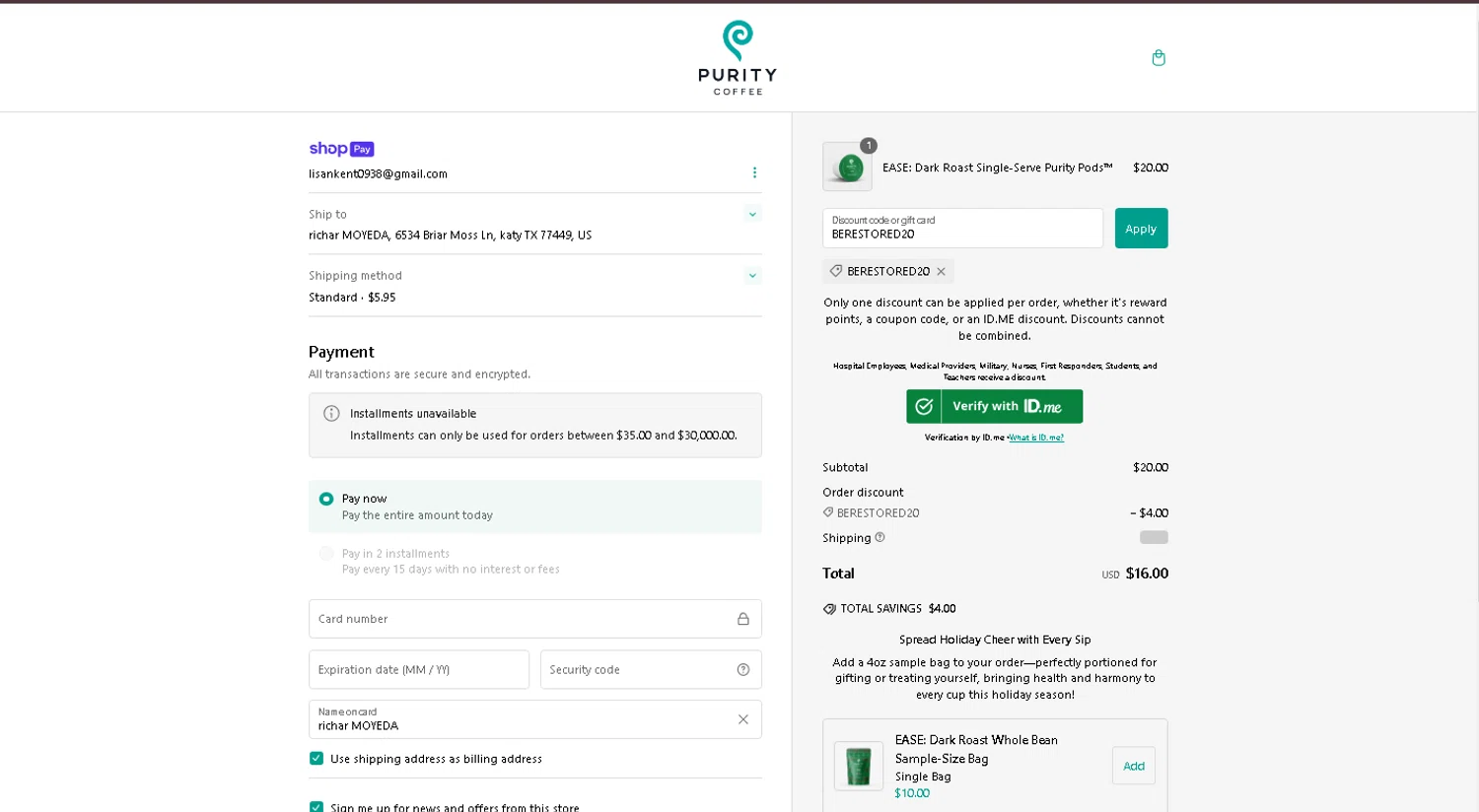Image resolution: width=1479 pixels, height=812 pixels.
Task: Clear the name on card field
Action: pos(743,719)
